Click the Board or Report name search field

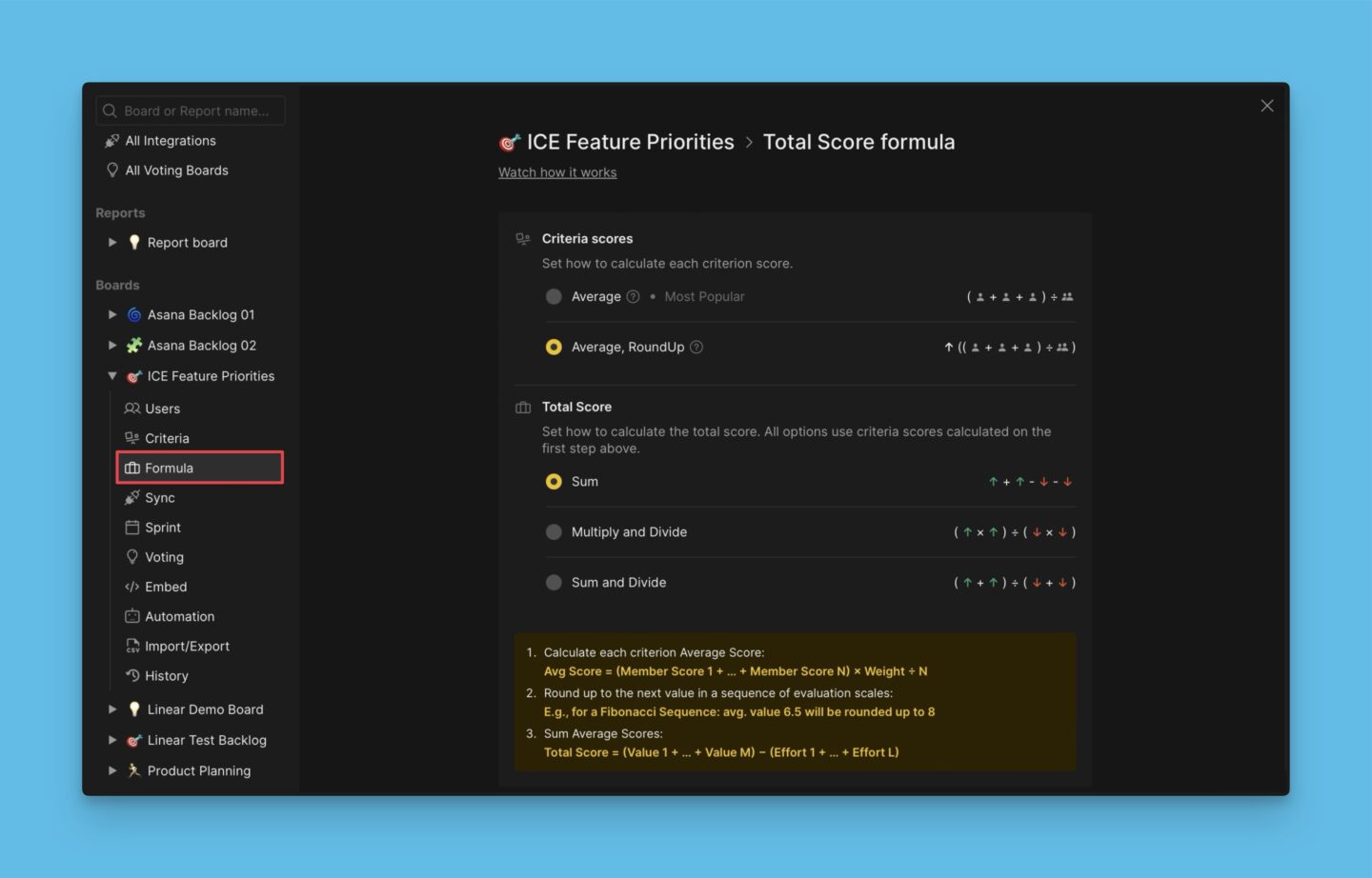195,111
